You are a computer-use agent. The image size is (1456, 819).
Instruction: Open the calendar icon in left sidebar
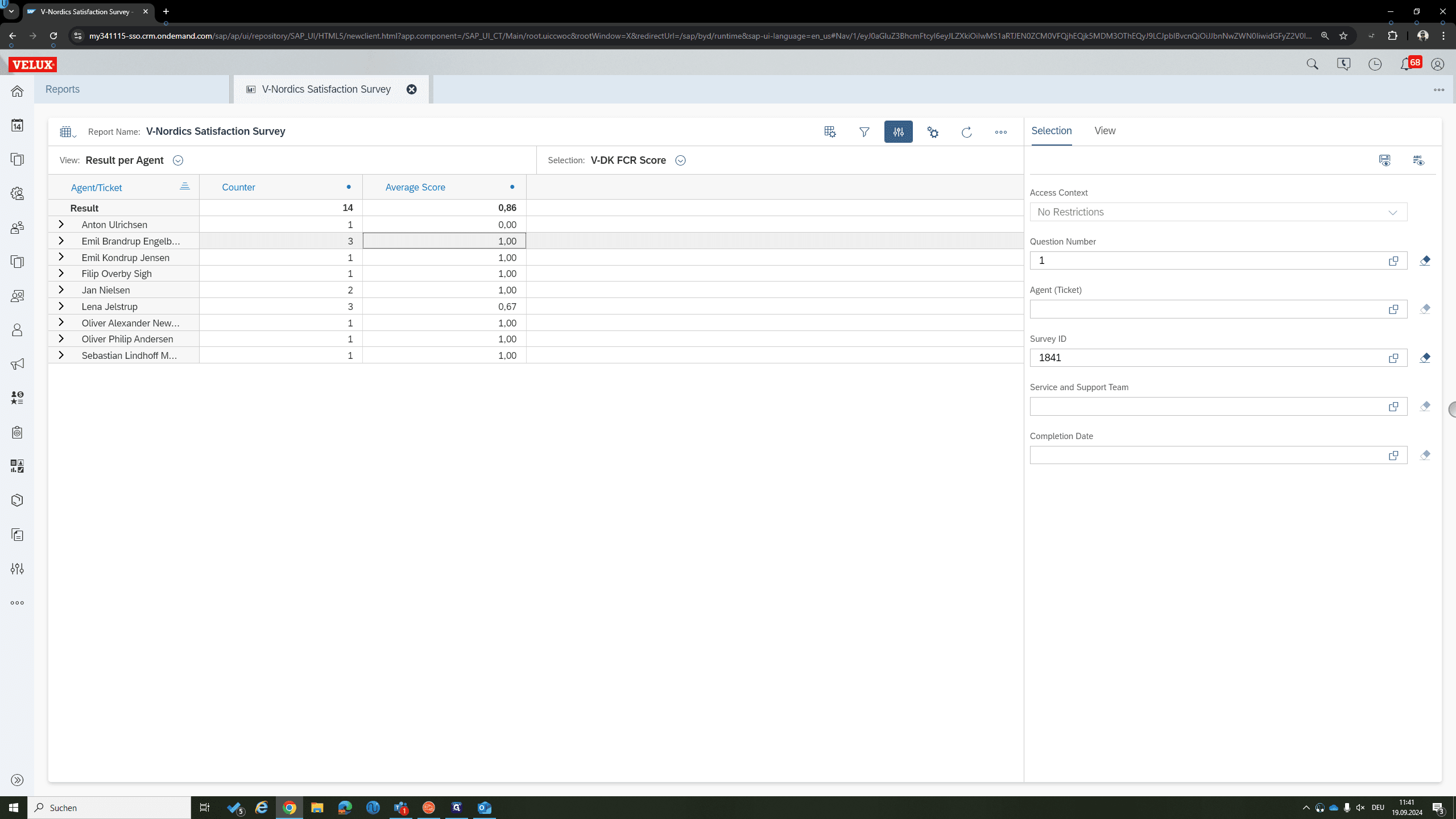point(17,125)
